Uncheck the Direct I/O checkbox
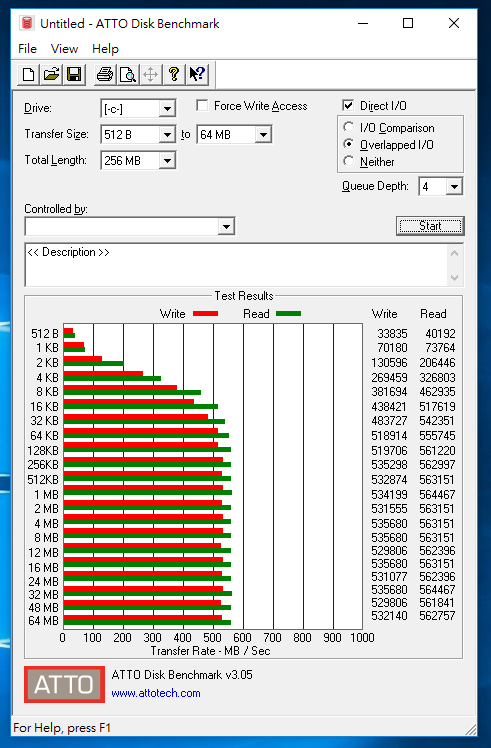Screen dimensions: 491x748 (x=348, y=105)
